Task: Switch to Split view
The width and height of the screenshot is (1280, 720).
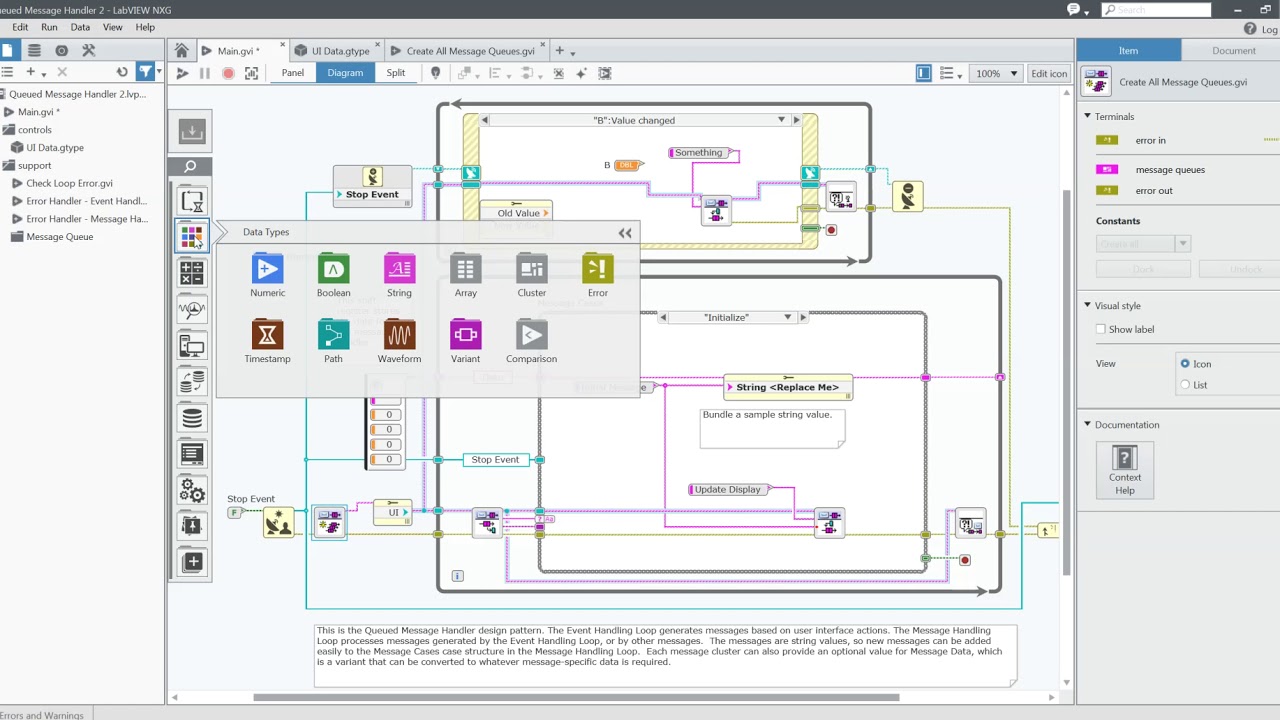Action: click(x=396, y=73)
